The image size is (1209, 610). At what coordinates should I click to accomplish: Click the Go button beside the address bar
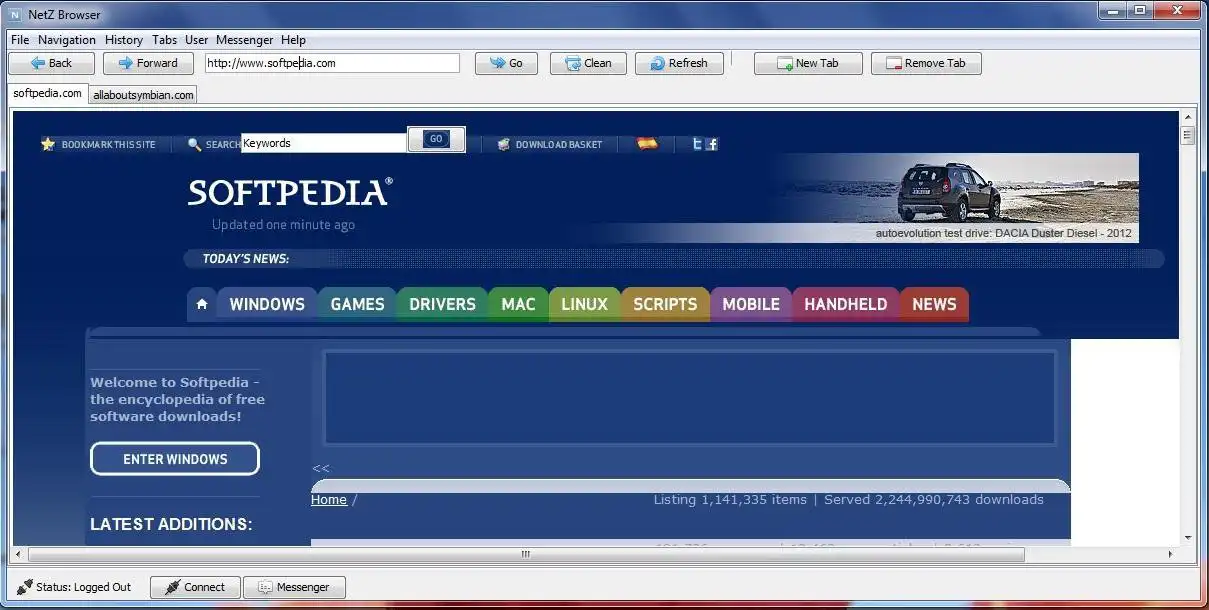click(x=506, y=63)
